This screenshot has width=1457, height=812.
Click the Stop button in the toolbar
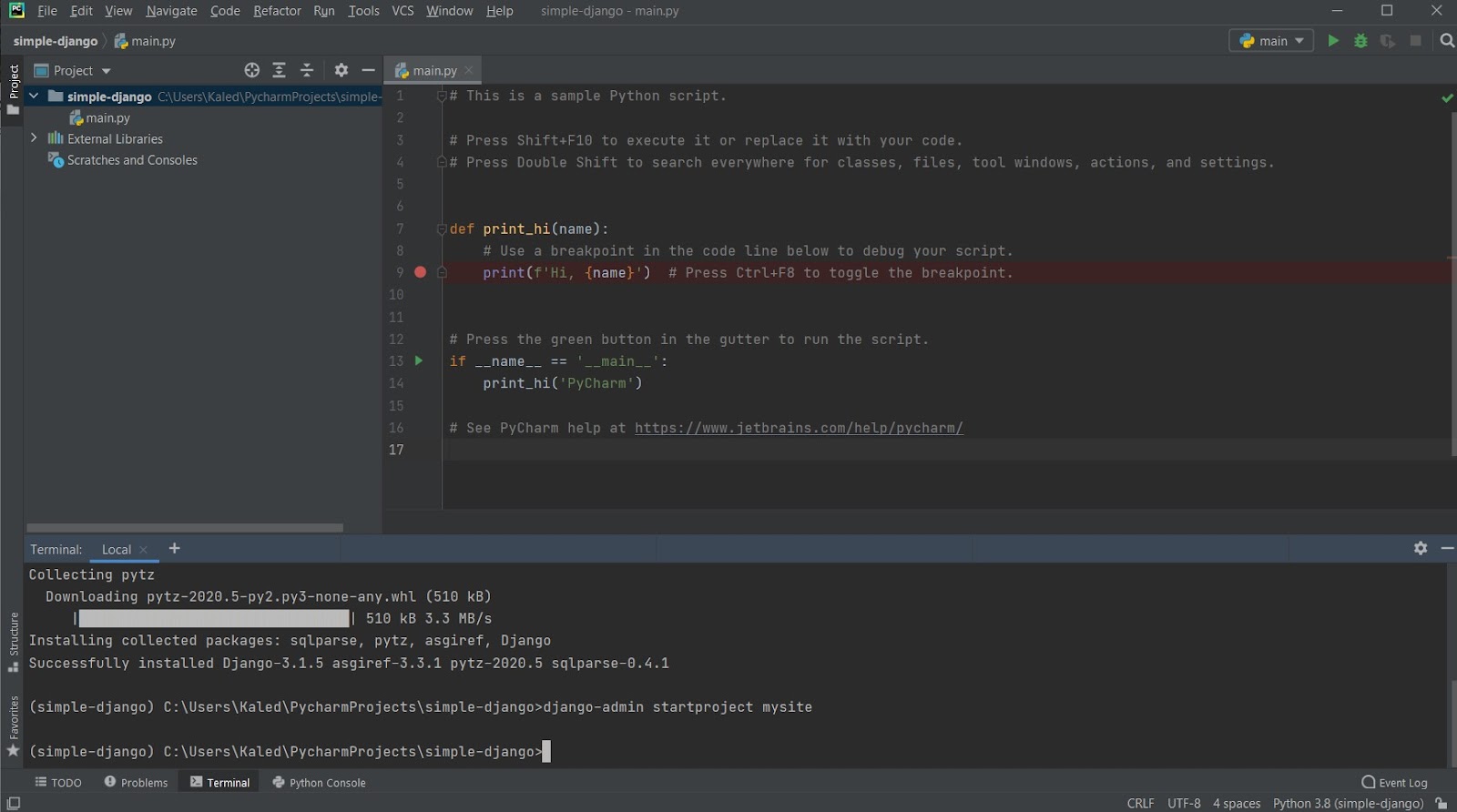tap(1415, 41)
